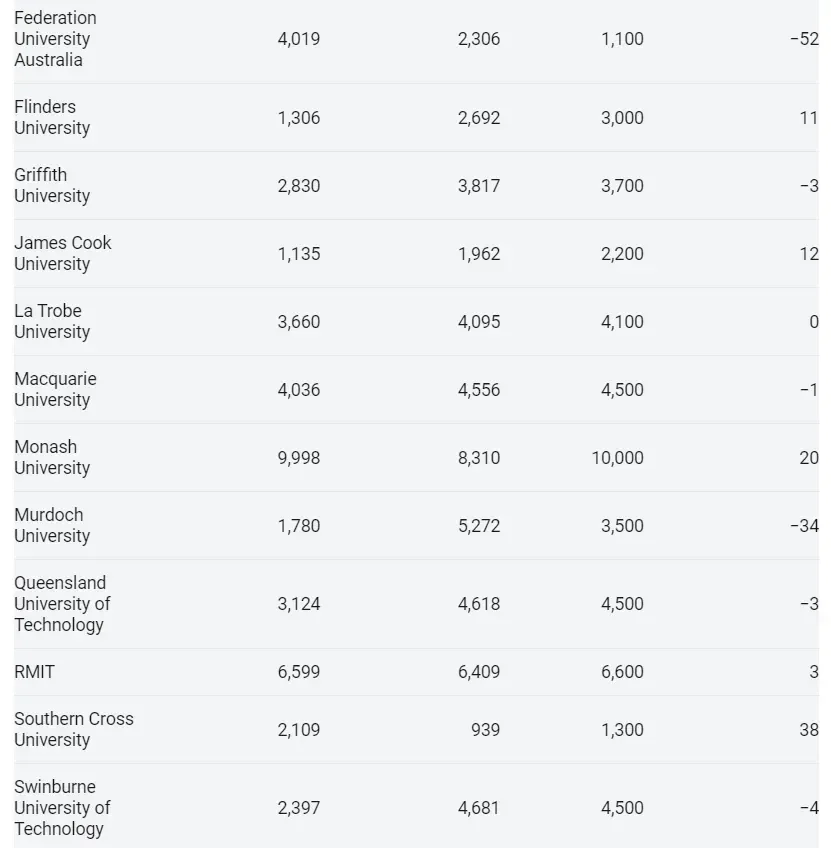Click Queensland University of Technology value 3,124
Screen dimensions: 831x848
[x=299, y=604]
